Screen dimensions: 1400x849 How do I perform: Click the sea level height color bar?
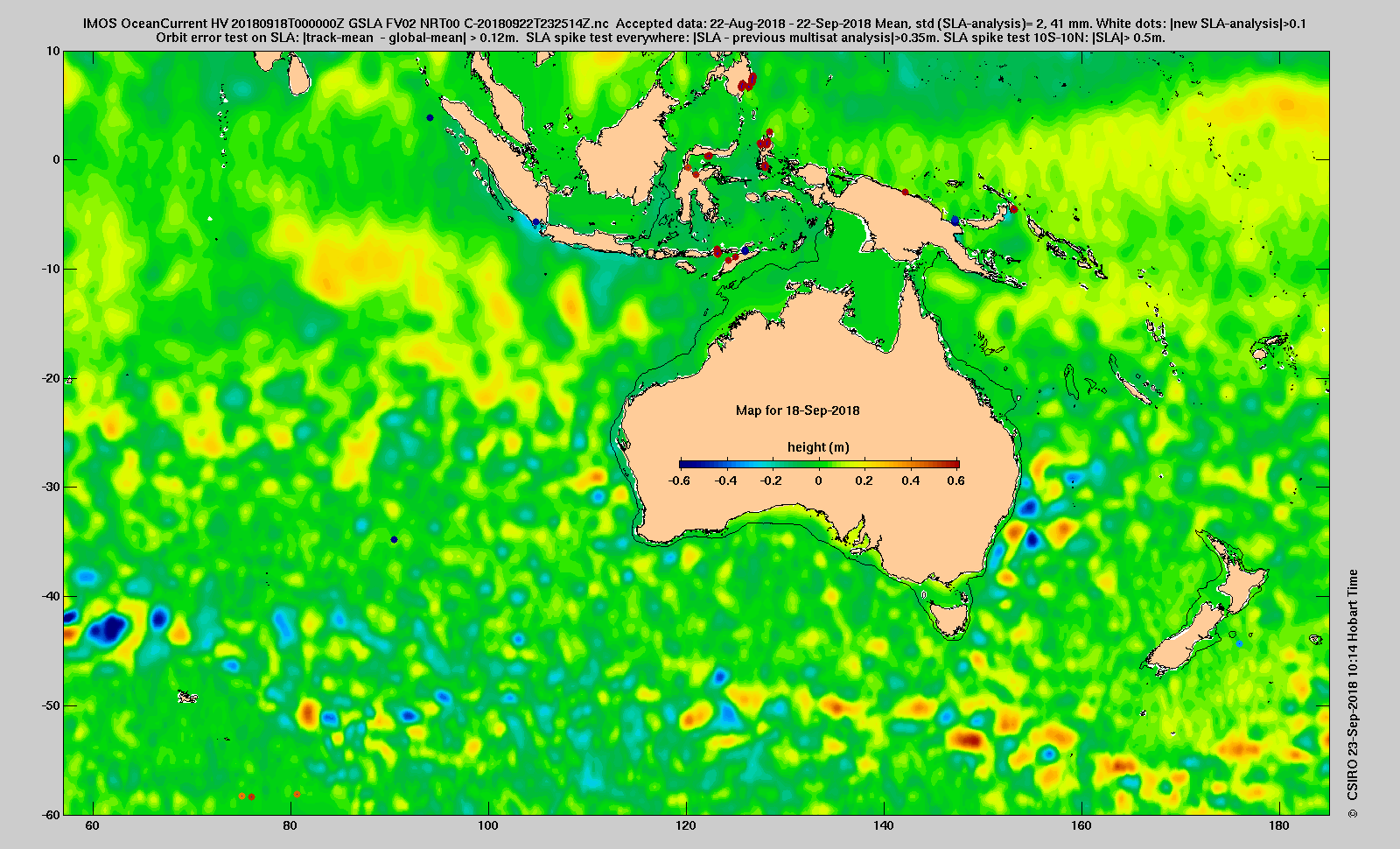click(819, 464)
